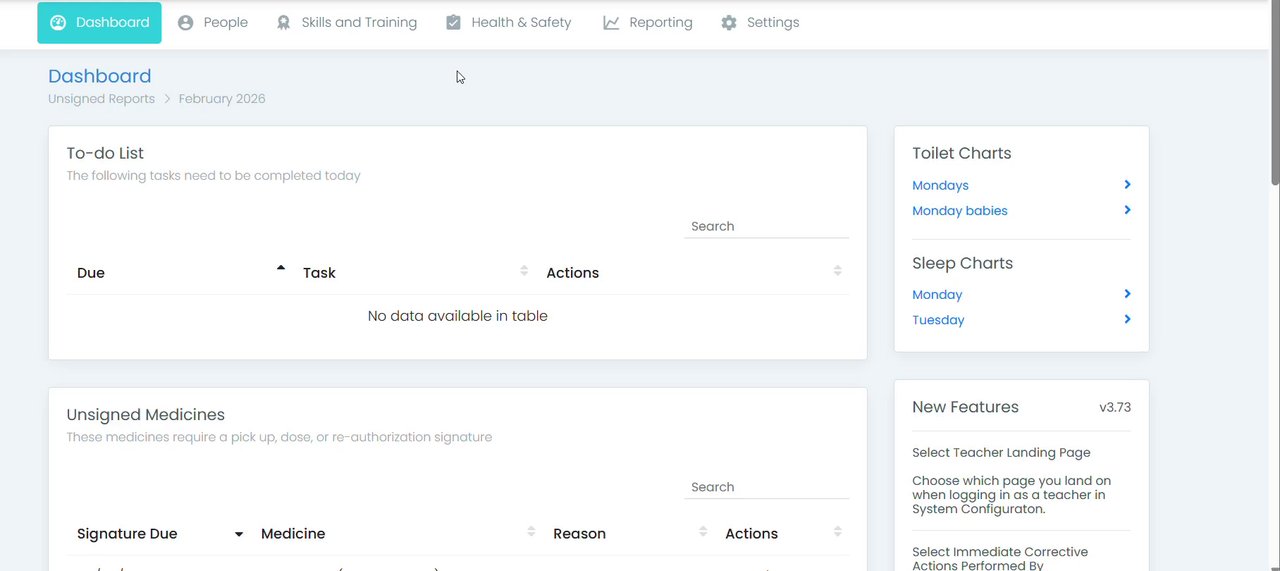The width and height of the screenshot is (1280, 571).
Task: Open the Monday sleep chart link
Action: (x=937, y=295)
